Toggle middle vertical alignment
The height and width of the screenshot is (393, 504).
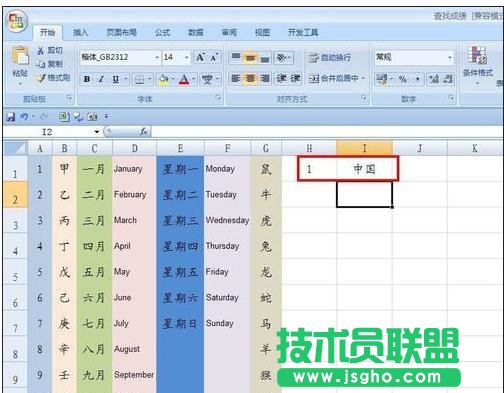point(250,58)
